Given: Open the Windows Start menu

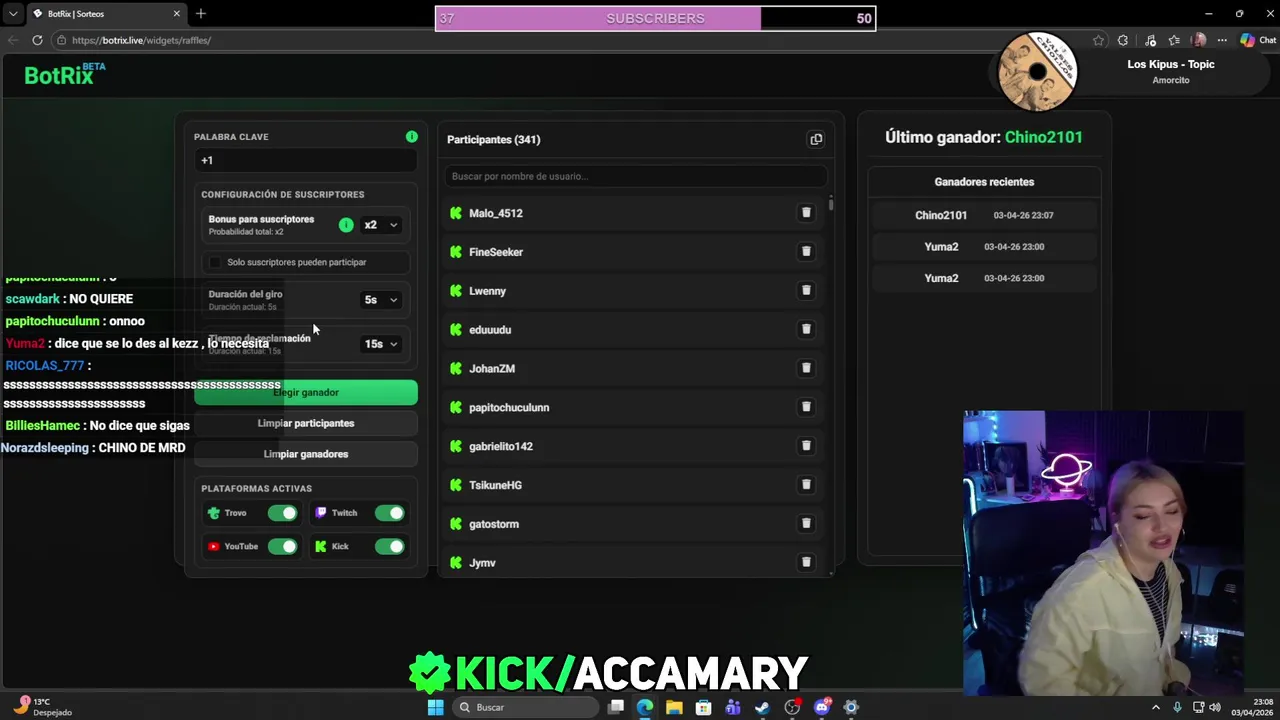Looking at the screenshot, I should pyautogui.click(x=435, y=707).
